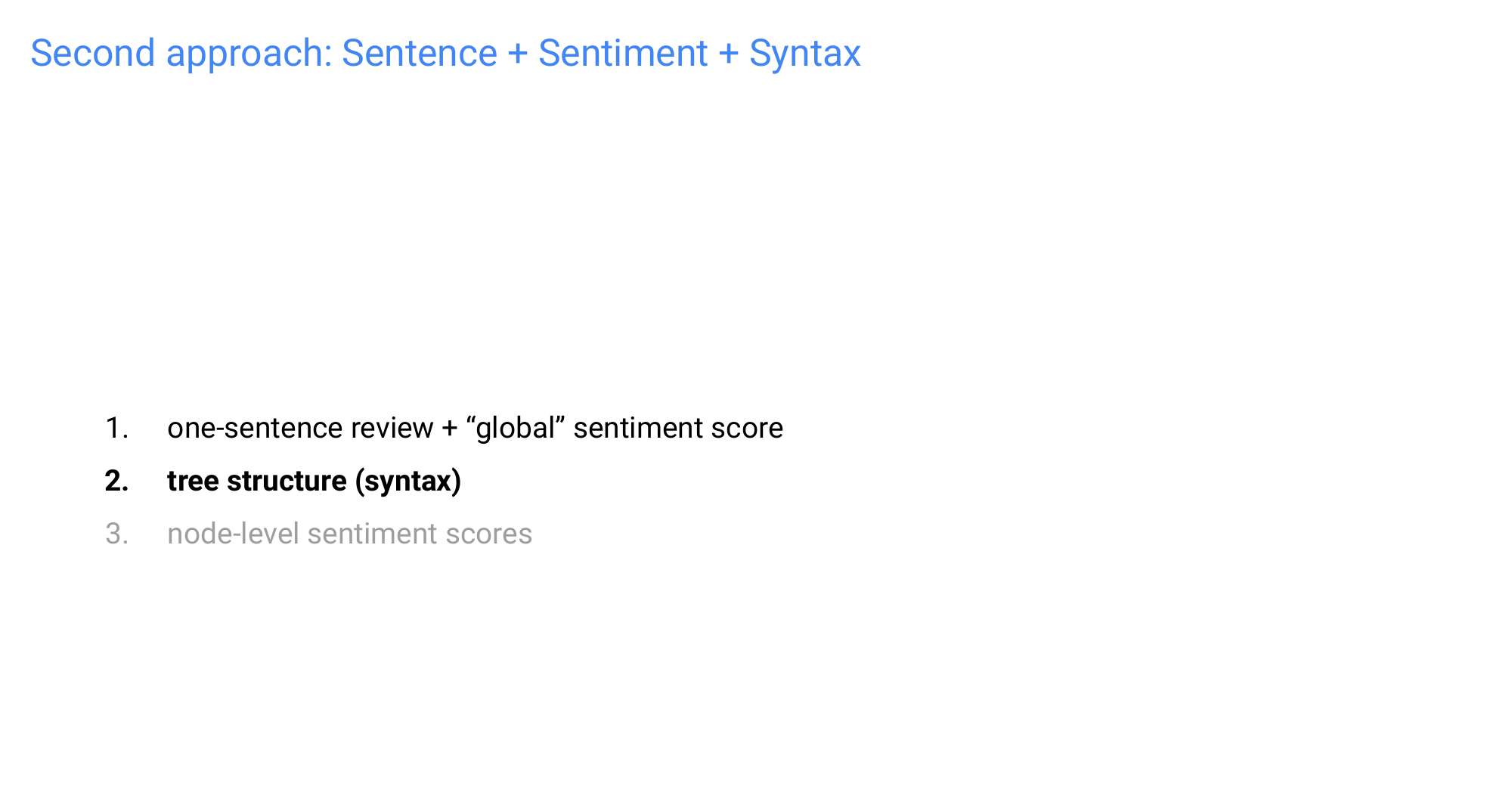Click the plus sign in the first list item
Image resolution: width=1512 pixels, height=799 pixels.
450,429
